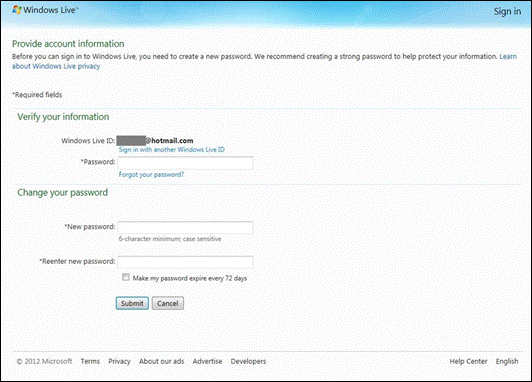Focus the New password field
Image resolution: width=532 pixels, height=382 pixels.
tap(185, 227)
